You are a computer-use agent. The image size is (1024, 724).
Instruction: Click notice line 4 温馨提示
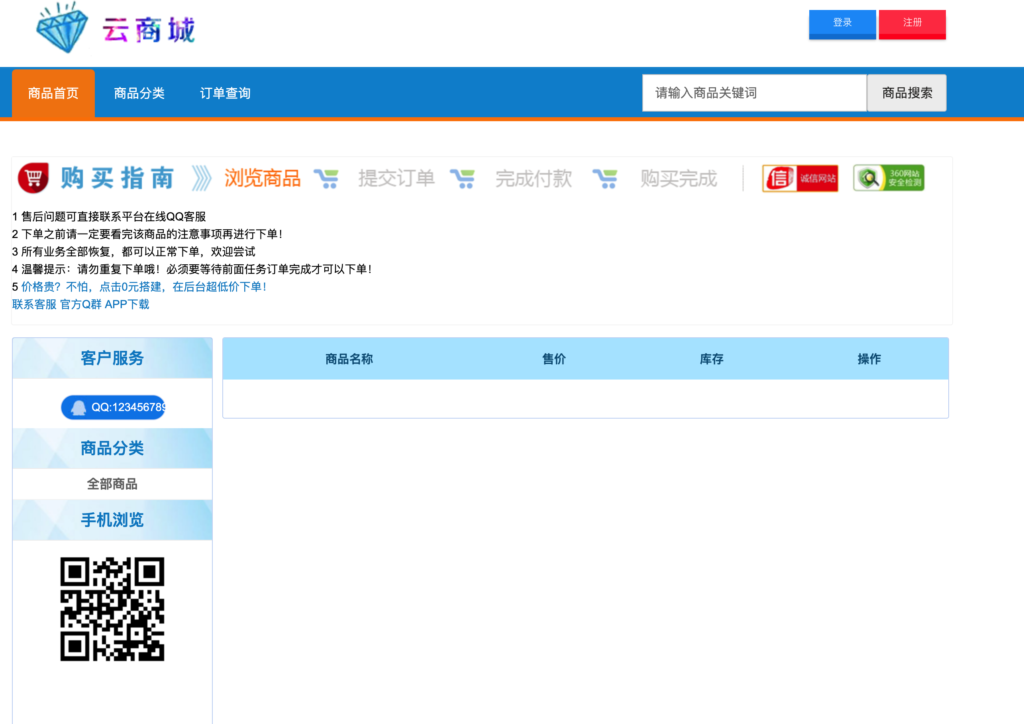tap(192, 269)
